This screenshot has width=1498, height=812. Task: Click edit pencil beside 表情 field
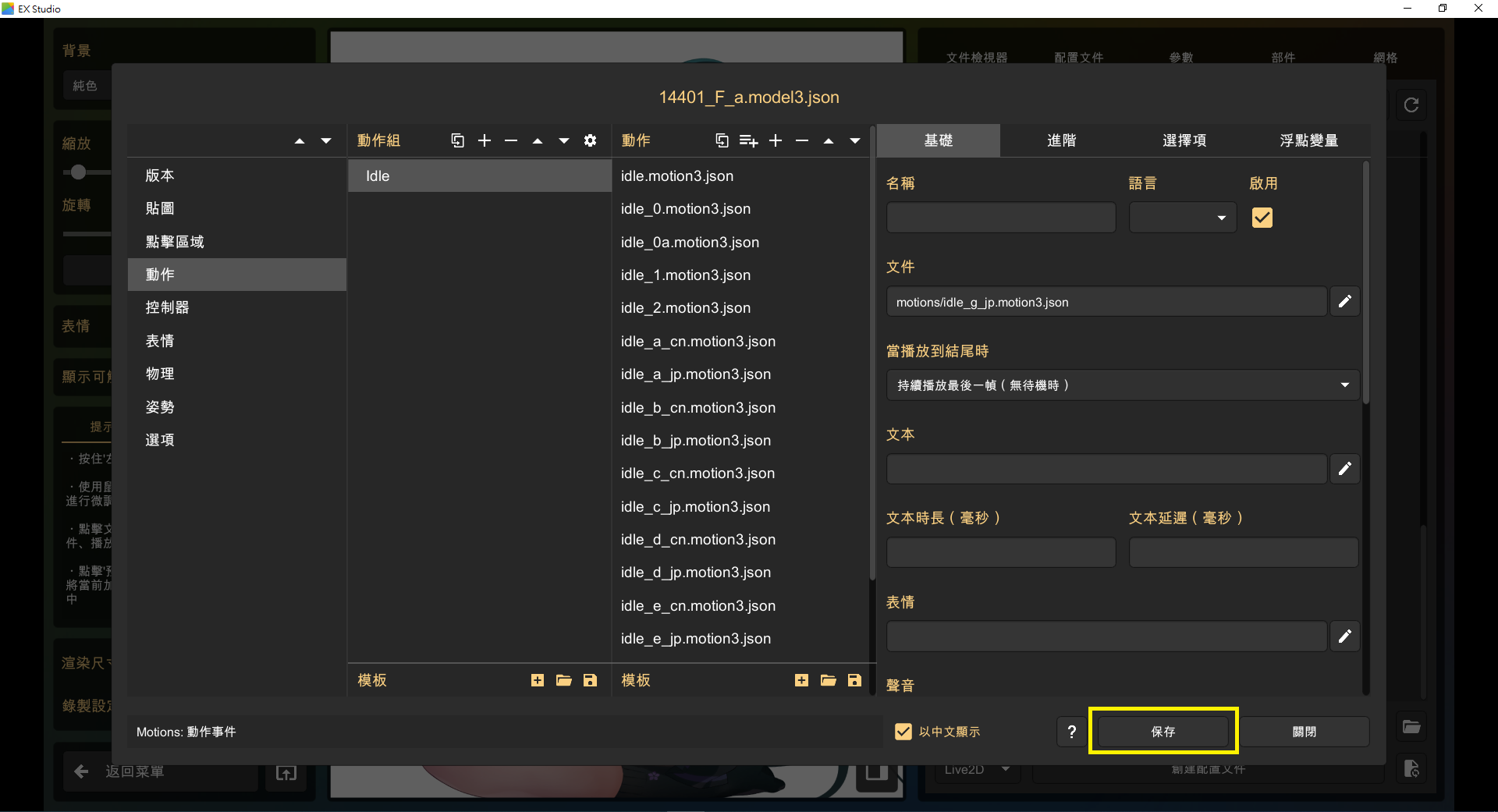[x=1344, y=636]
